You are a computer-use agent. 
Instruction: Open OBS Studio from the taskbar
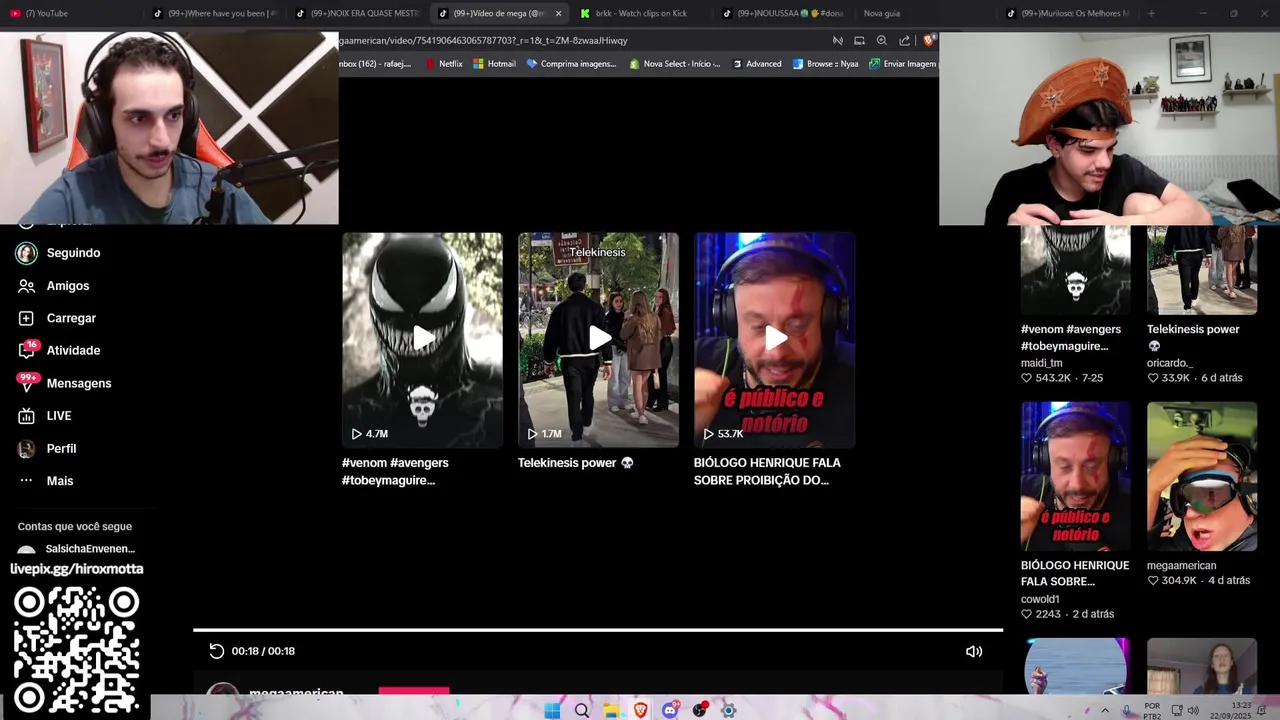700,710
